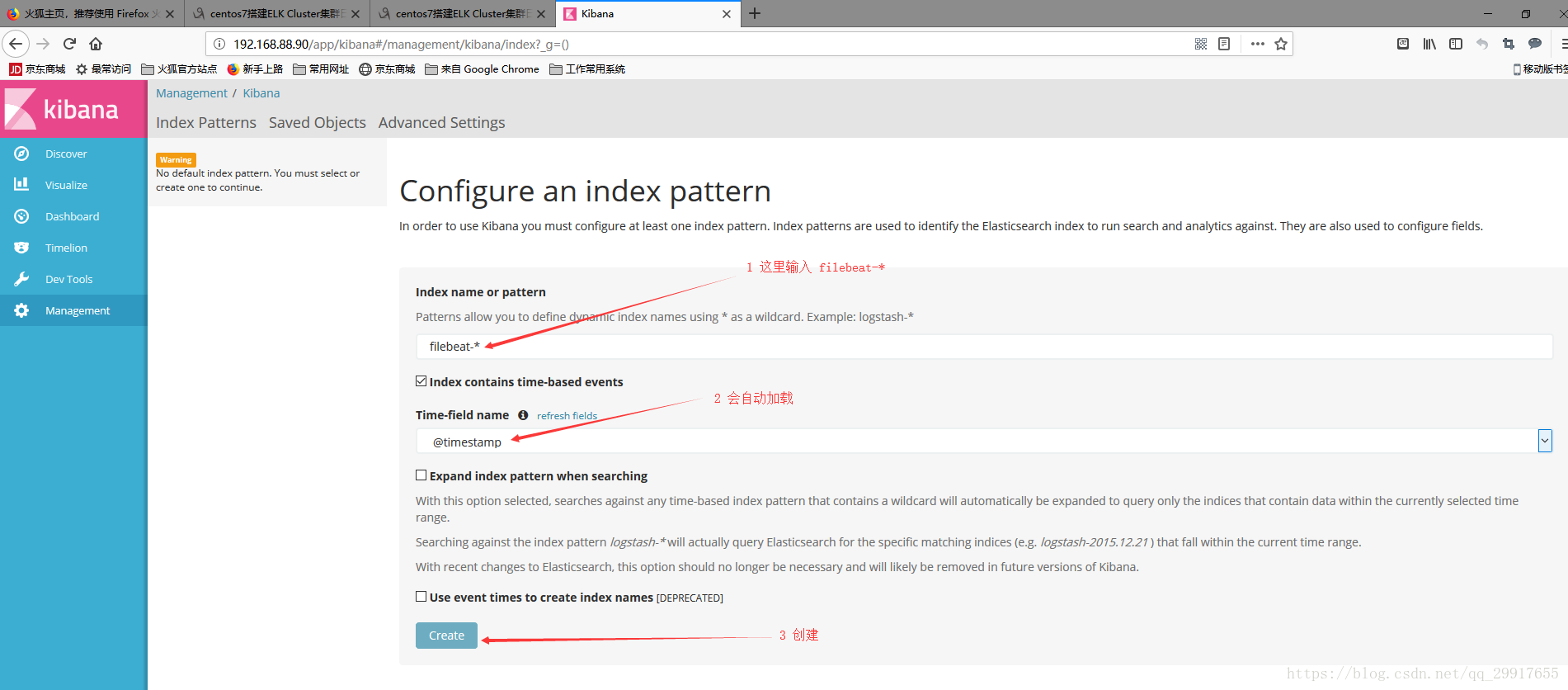The width and height of the screenshot is (1568, 690).
Task: Switch to the Saved Objects tab
Action: (318, 123)
